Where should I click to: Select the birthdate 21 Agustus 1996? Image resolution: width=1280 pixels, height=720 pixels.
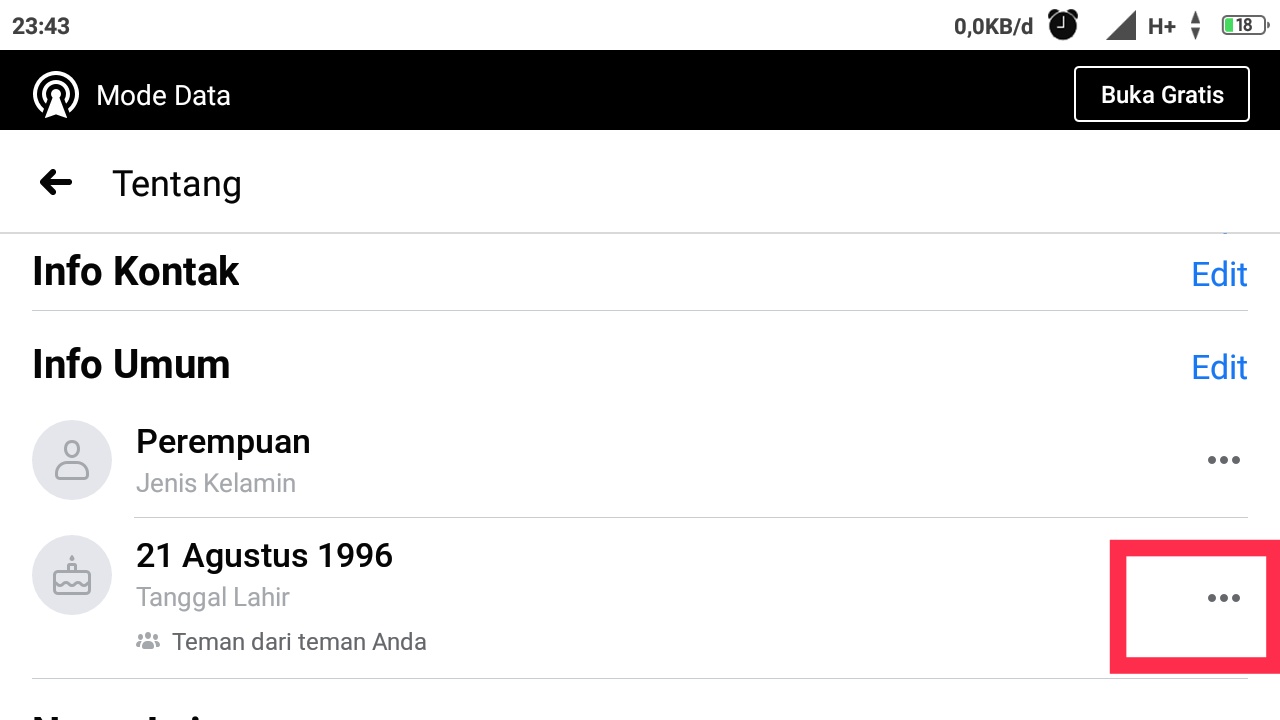coord(264,556)
